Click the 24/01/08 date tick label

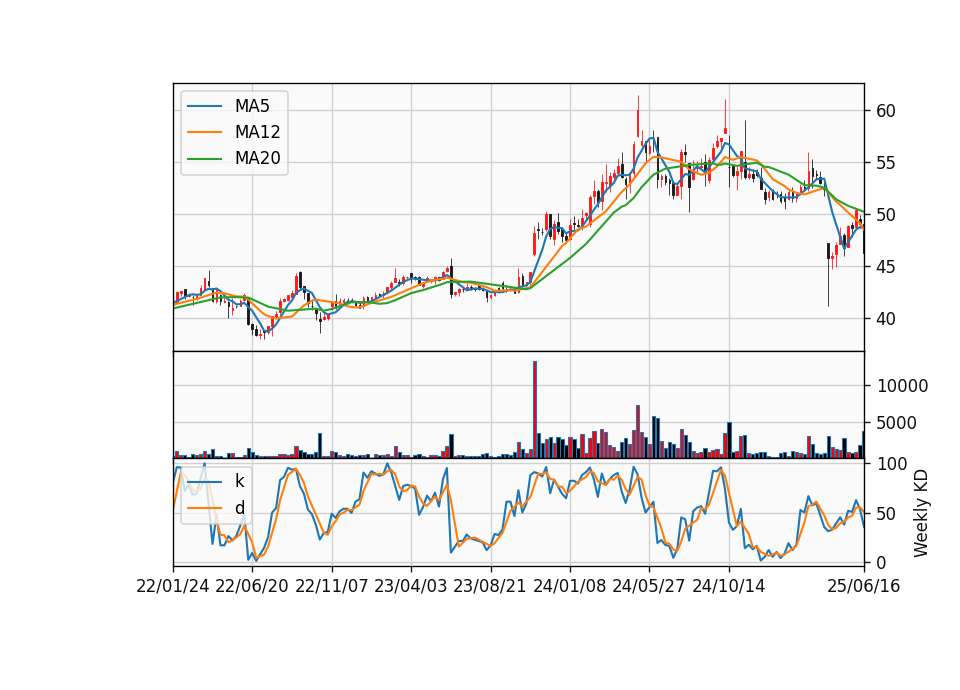(569, 586)
